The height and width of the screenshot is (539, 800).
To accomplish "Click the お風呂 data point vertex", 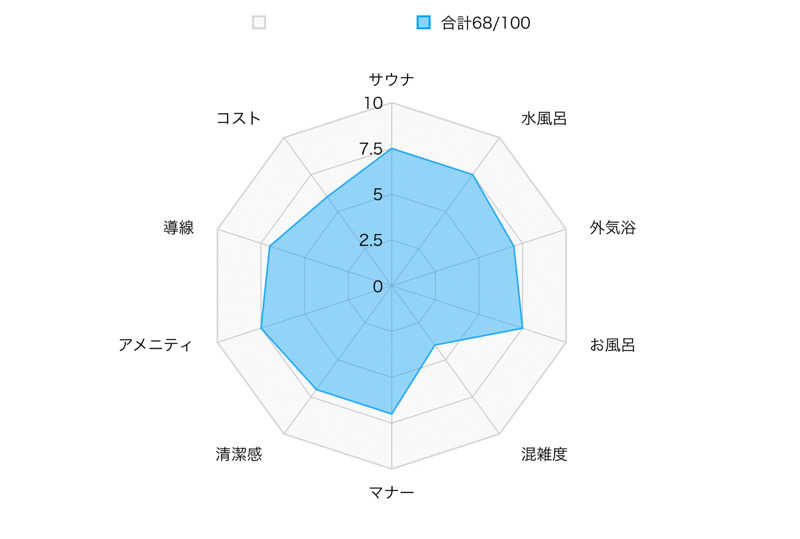I will point(522,328).
